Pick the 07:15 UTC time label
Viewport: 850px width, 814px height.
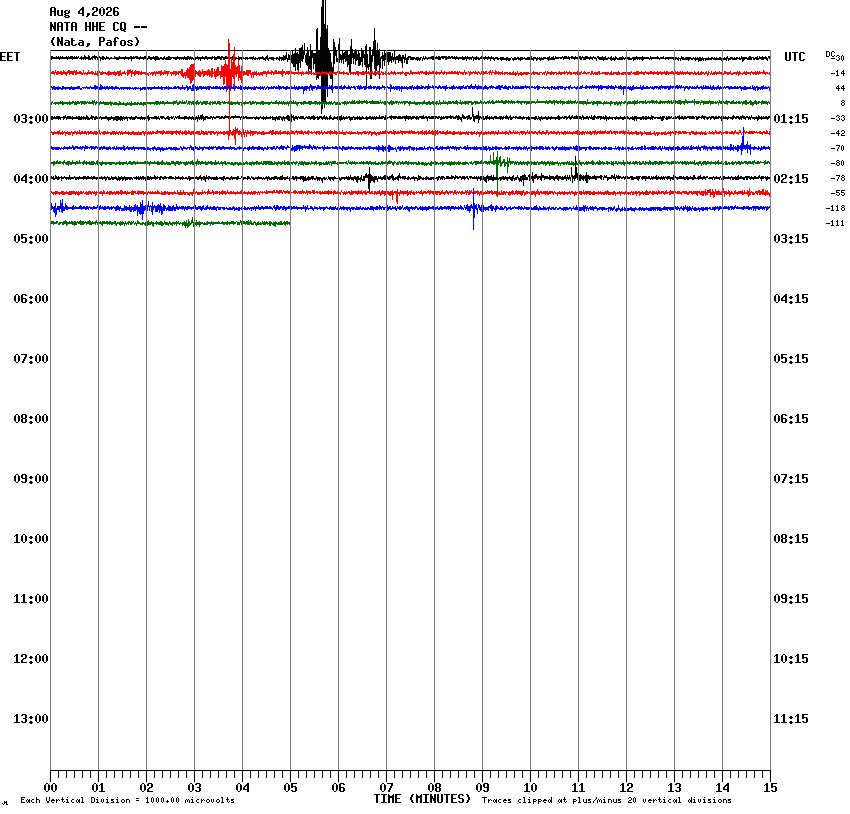pos(791,479)
